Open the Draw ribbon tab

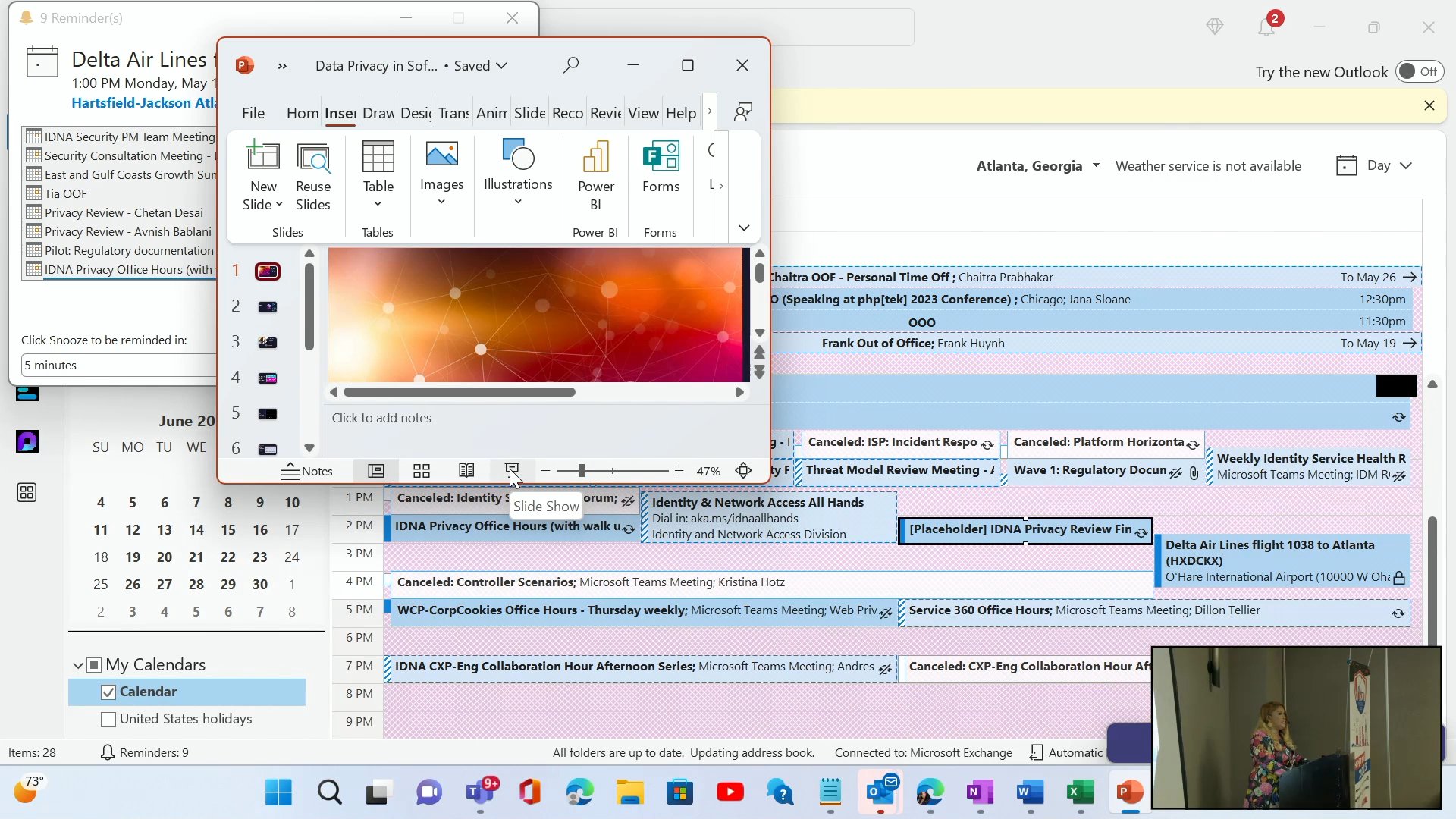click(x=378, y=113)
